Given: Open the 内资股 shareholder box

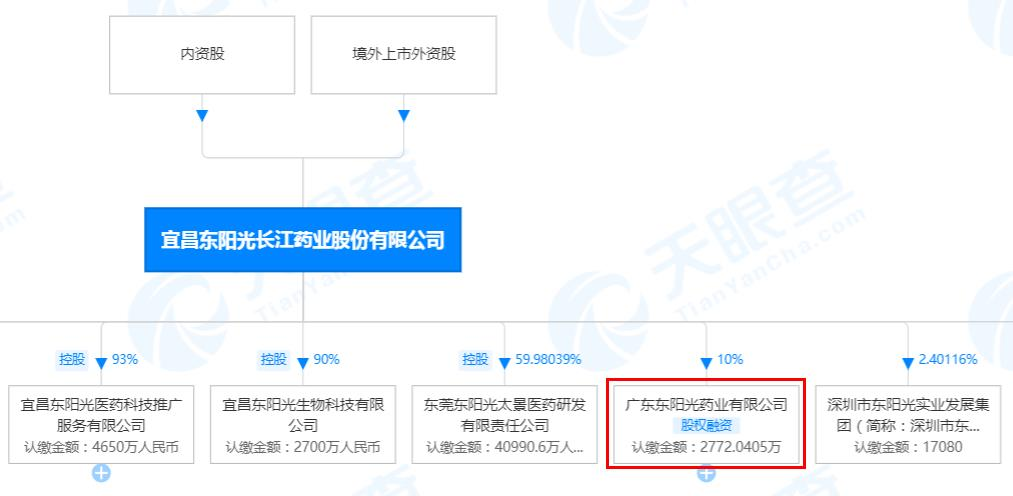Looking at the screenshot, I should tap(202, 55).
